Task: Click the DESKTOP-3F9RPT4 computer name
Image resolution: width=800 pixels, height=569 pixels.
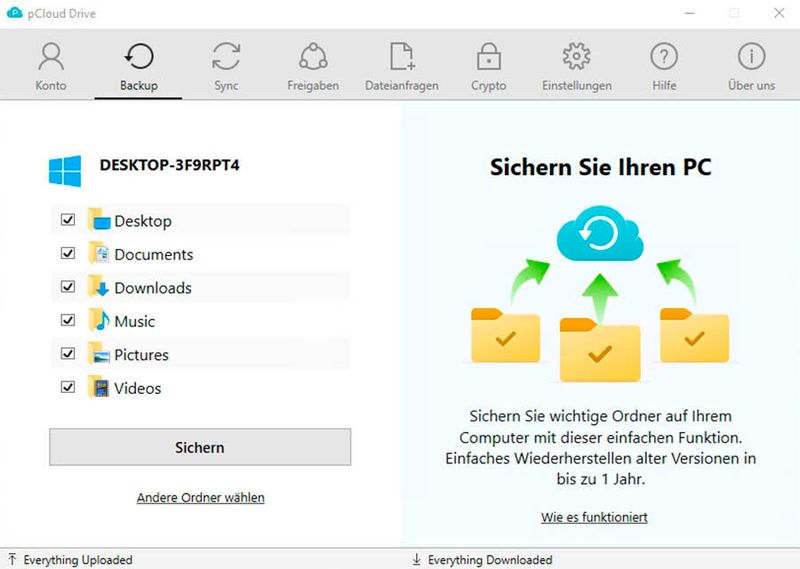Action: click(169, 165)
